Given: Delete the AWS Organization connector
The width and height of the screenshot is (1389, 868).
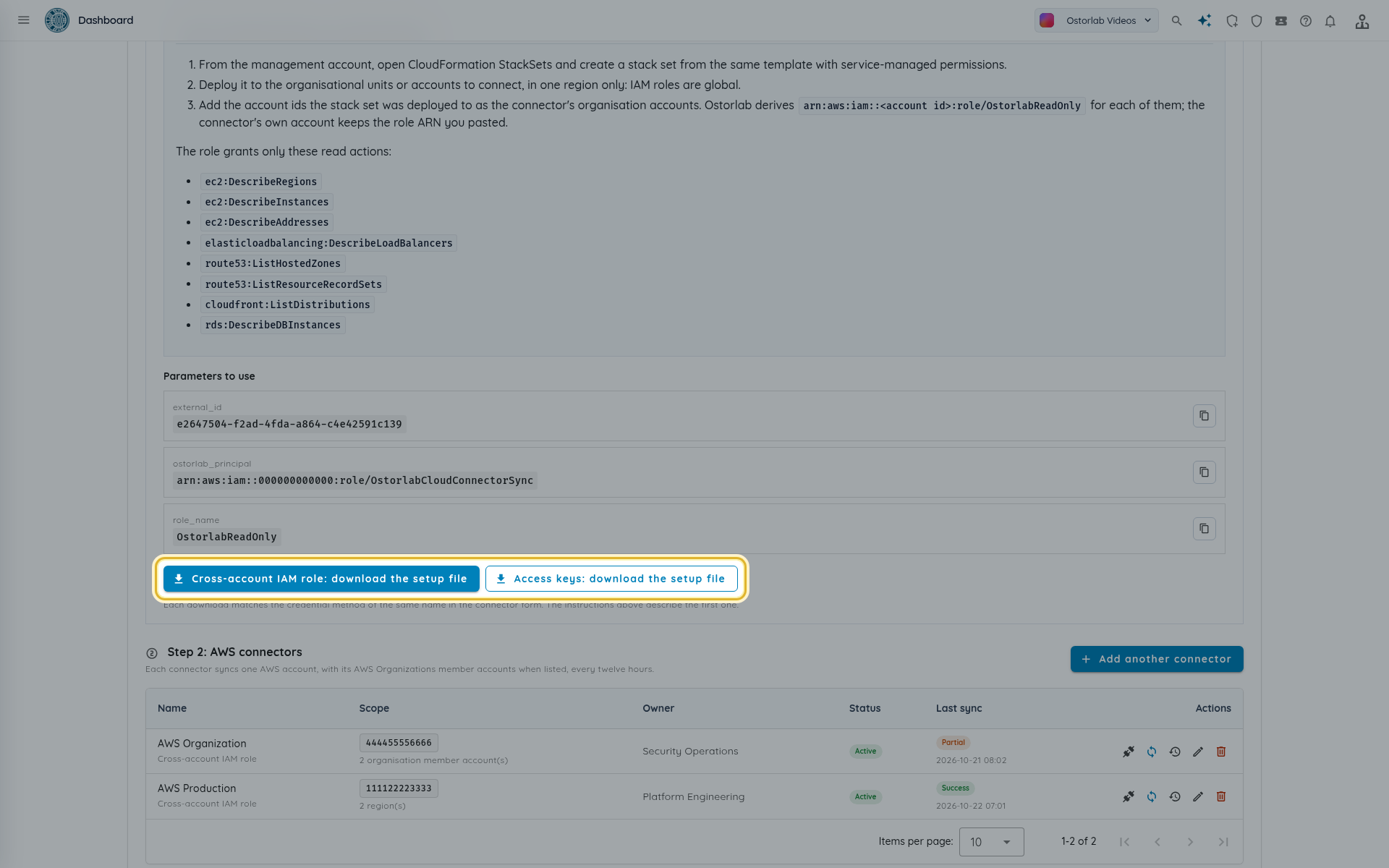Looking at the screenshot, I should tap(1221, 752).
